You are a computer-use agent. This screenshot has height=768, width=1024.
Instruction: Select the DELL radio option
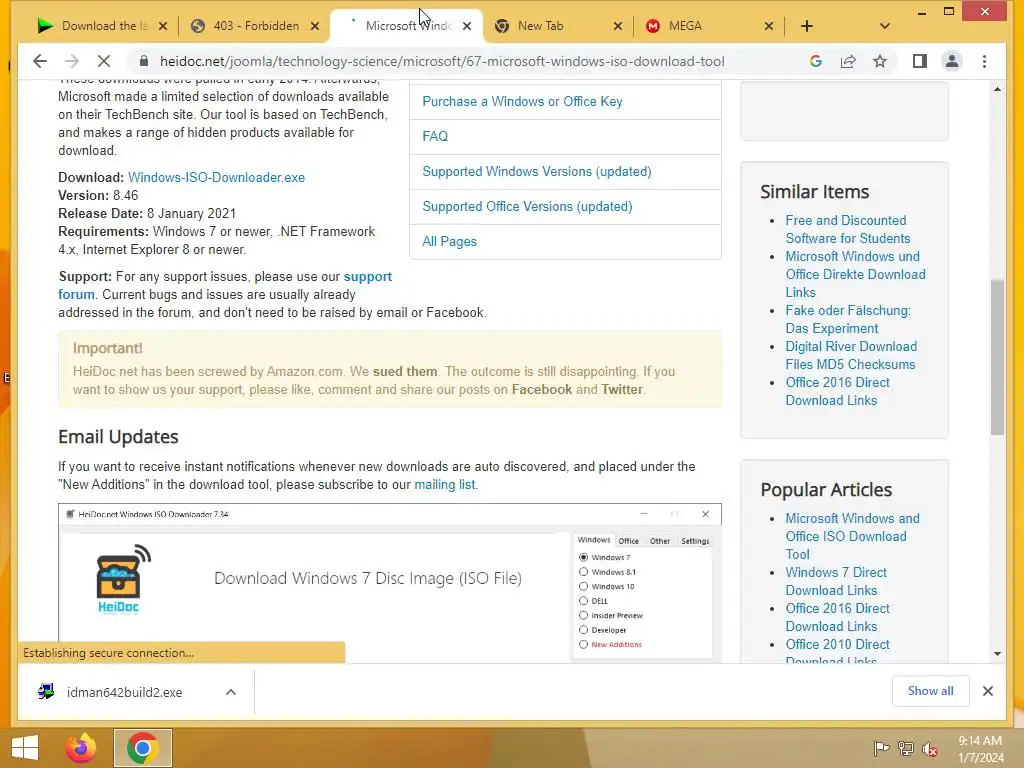(x=583, y=601)
